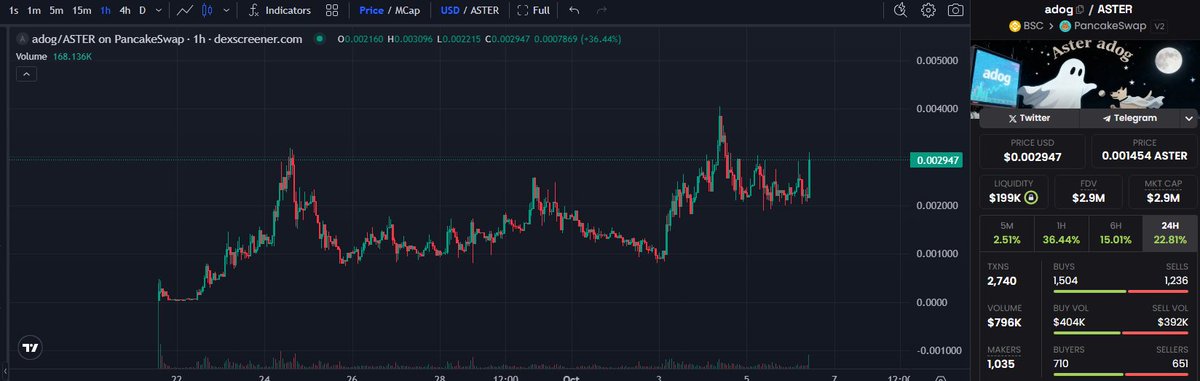Click the undo arrow in the chart toolbar
This screenshot has width=1200, height=381.
(573, 11)
